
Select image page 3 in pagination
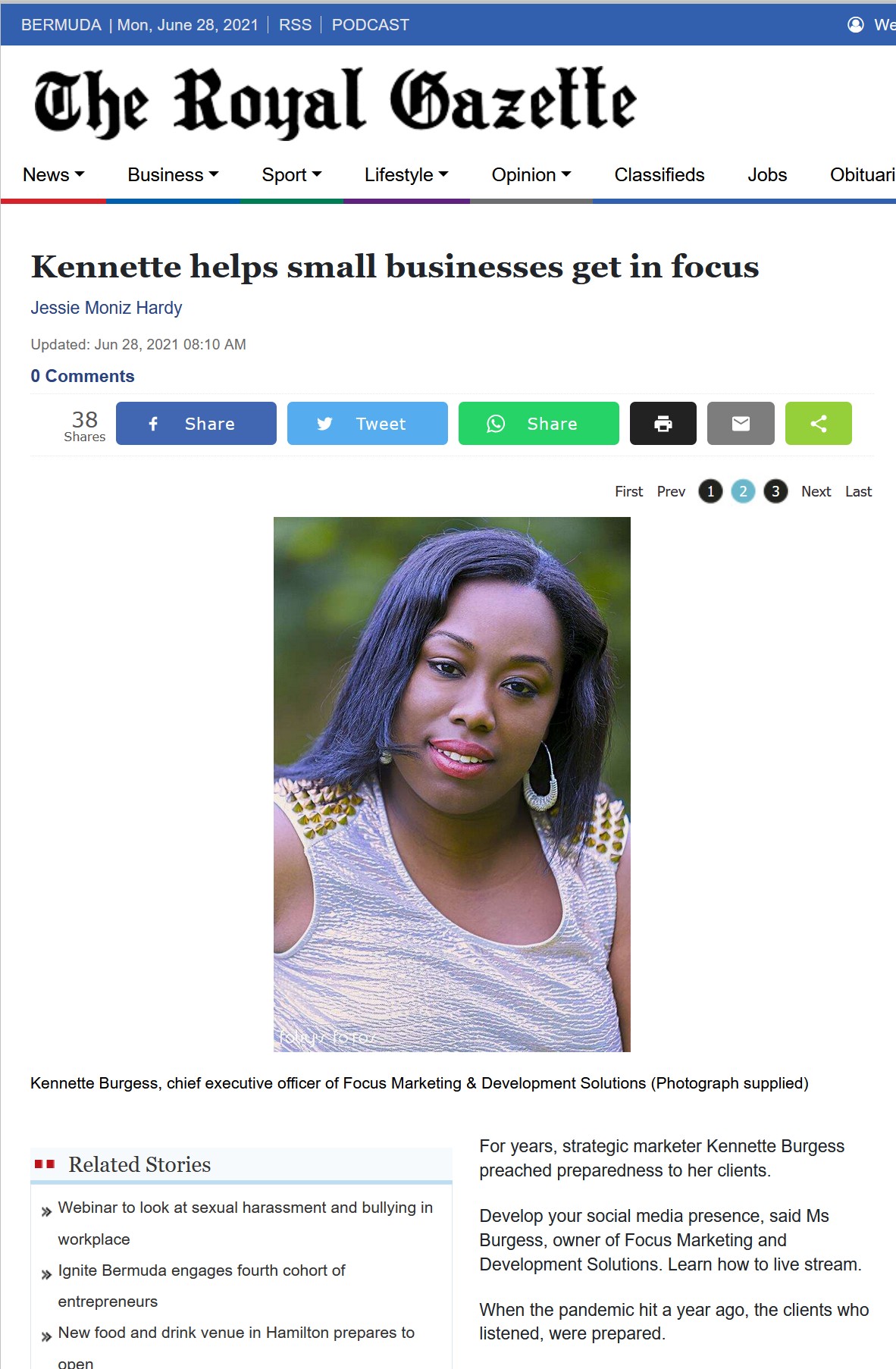(x=775, y=491)
